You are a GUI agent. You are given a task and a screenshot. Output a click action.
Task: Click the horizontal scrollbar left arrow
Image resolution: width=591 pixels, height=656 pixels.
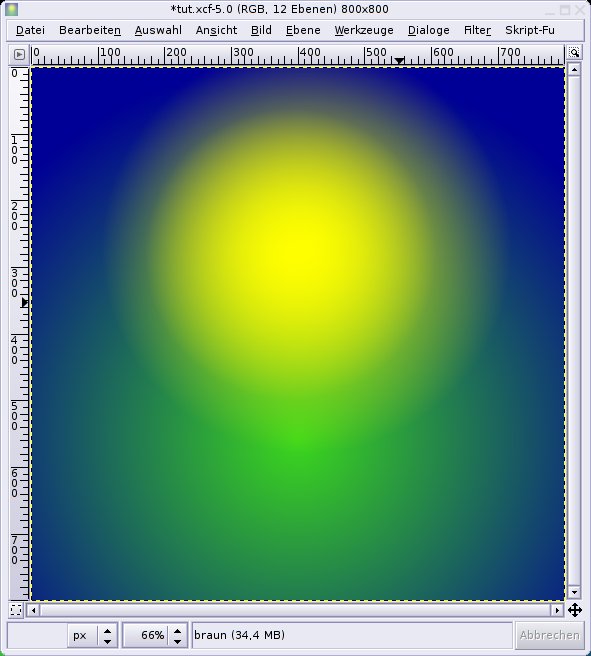point(34,610)
